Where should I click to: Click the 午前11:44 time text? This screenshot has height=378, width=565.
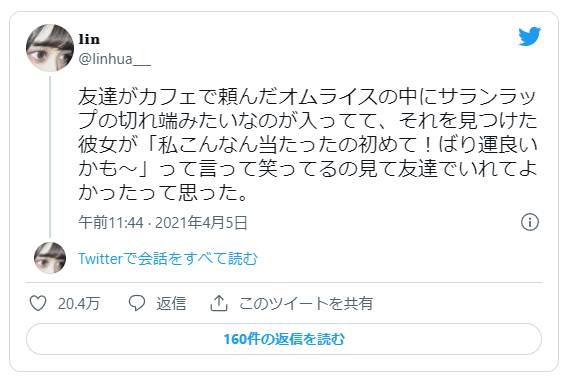(111, 223)
